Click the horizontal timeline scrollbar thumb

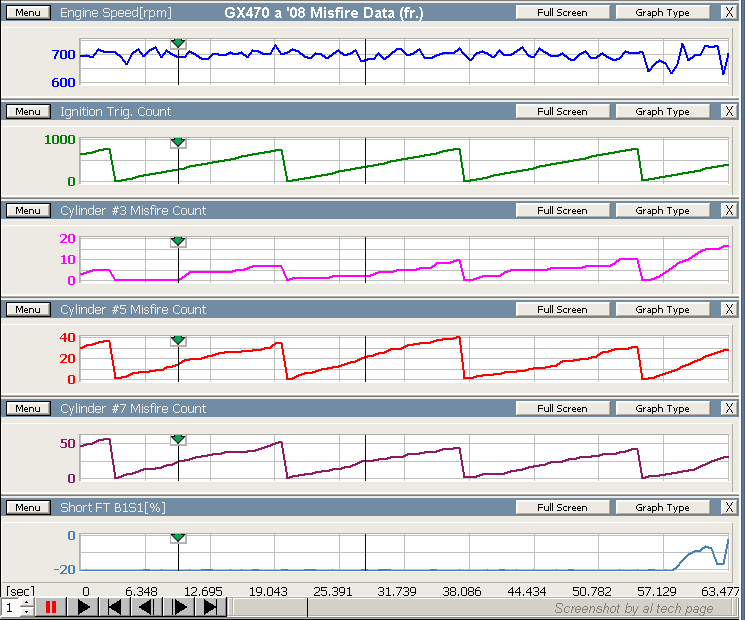270,607
